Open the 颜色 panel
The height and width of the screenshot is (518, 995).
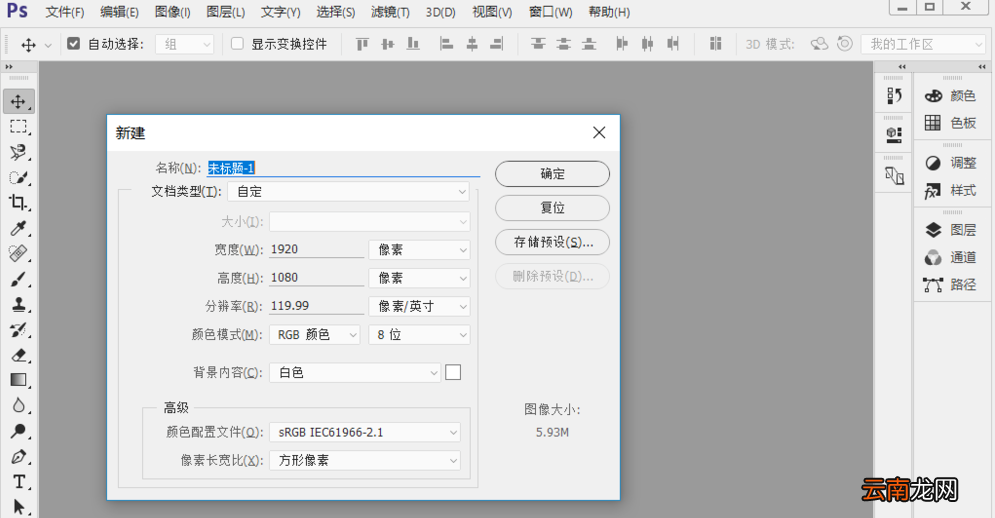coord(951,96)
